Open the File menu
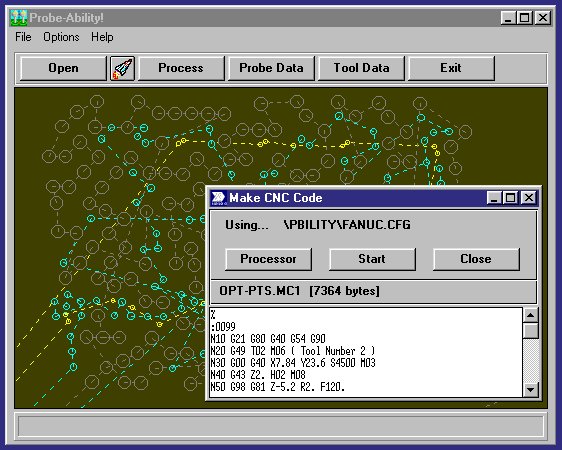The image size is (562, 450). (23, 37)
